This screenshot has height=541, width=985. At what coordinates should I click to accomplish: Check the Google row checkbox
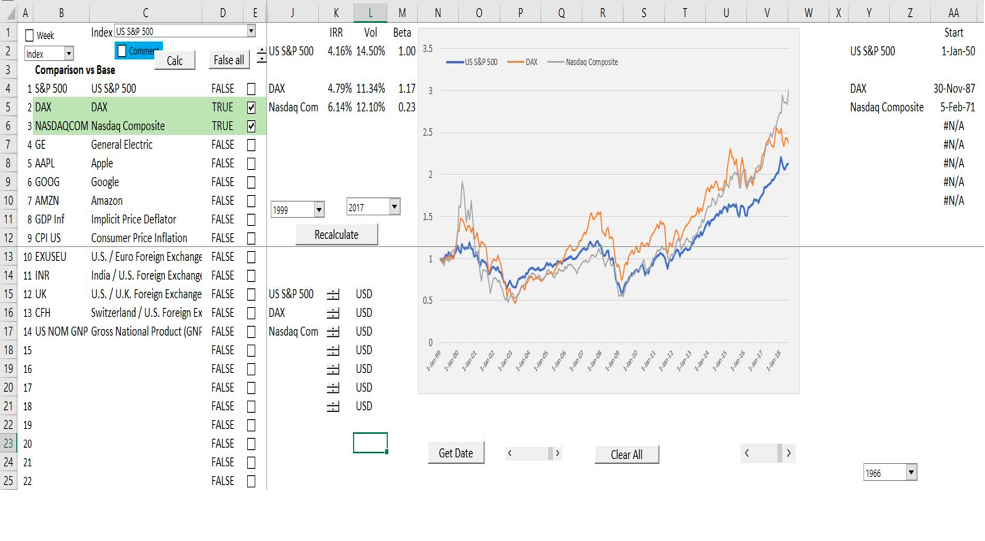(251, 182)
